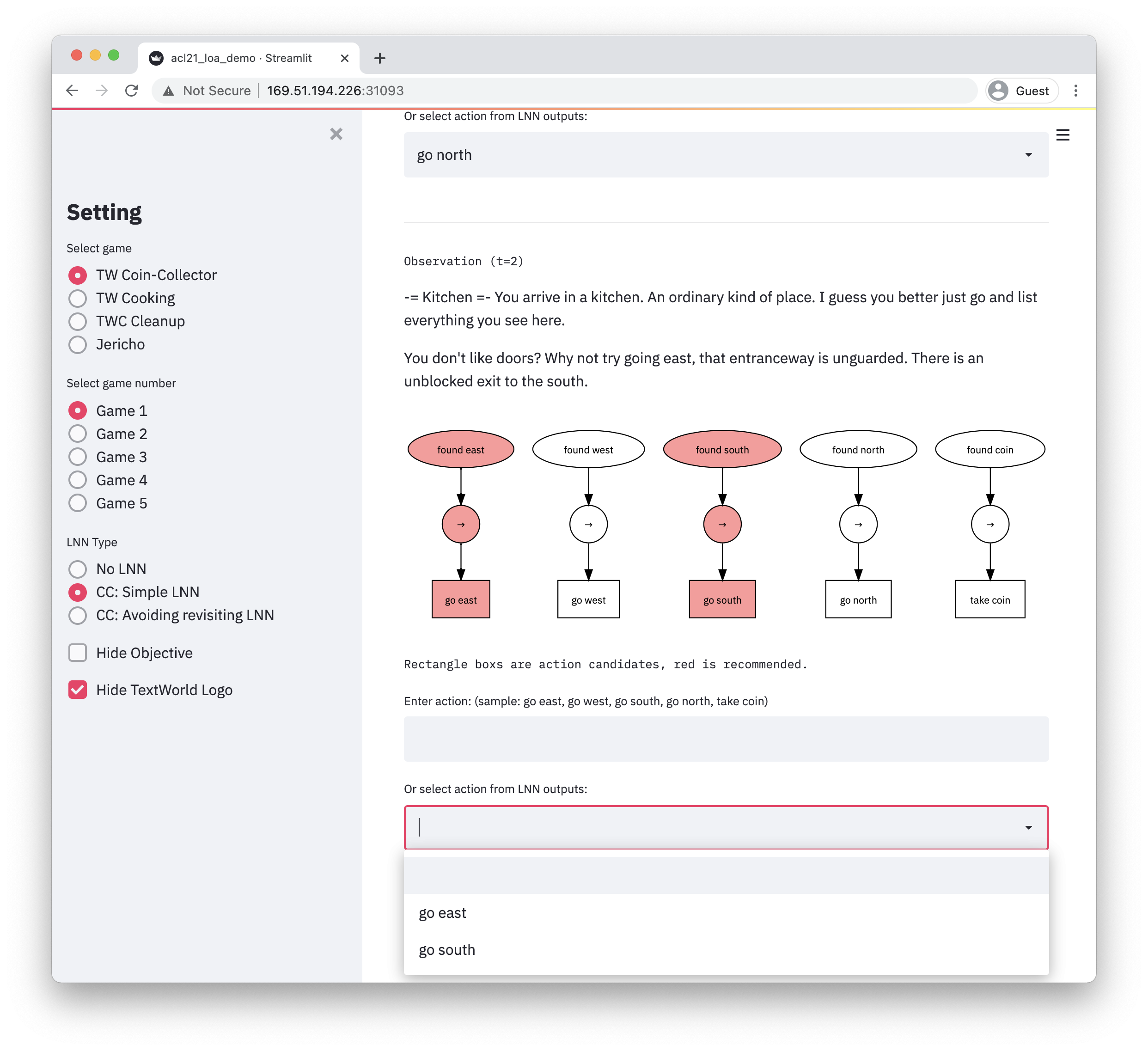Open a new browser tab with plus icon
Viewport: 1148px width, 1051px height.
coord(380,58)
